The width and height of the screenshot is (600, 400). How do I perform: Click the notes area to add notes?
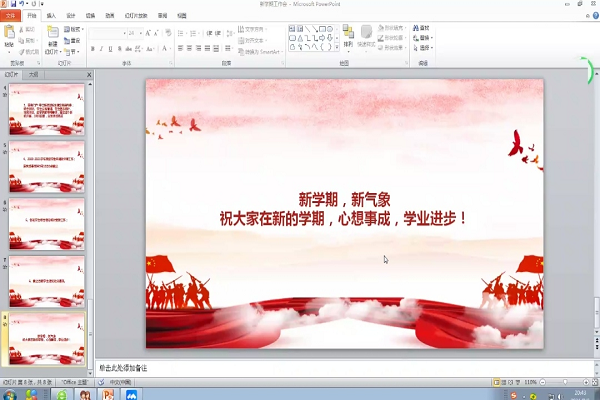[x=300, y=368]
